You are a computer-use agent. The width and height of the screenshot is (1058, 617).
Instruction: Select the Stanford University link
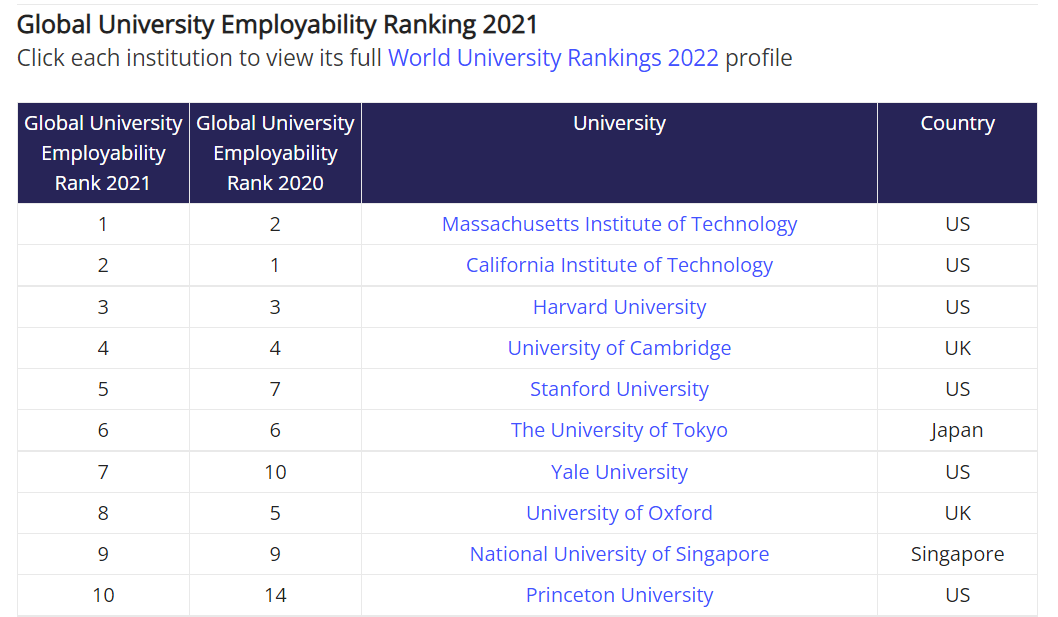[619, 389]
